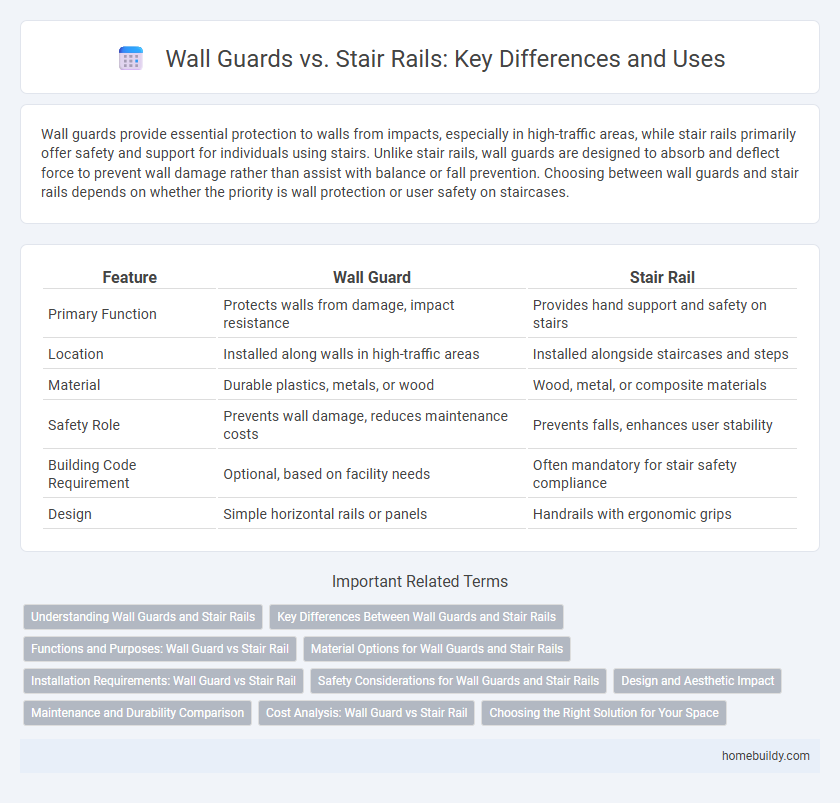Click the calendar icon beside the title
The width and height of the screenshot is (840, 803).
(131, 59)
